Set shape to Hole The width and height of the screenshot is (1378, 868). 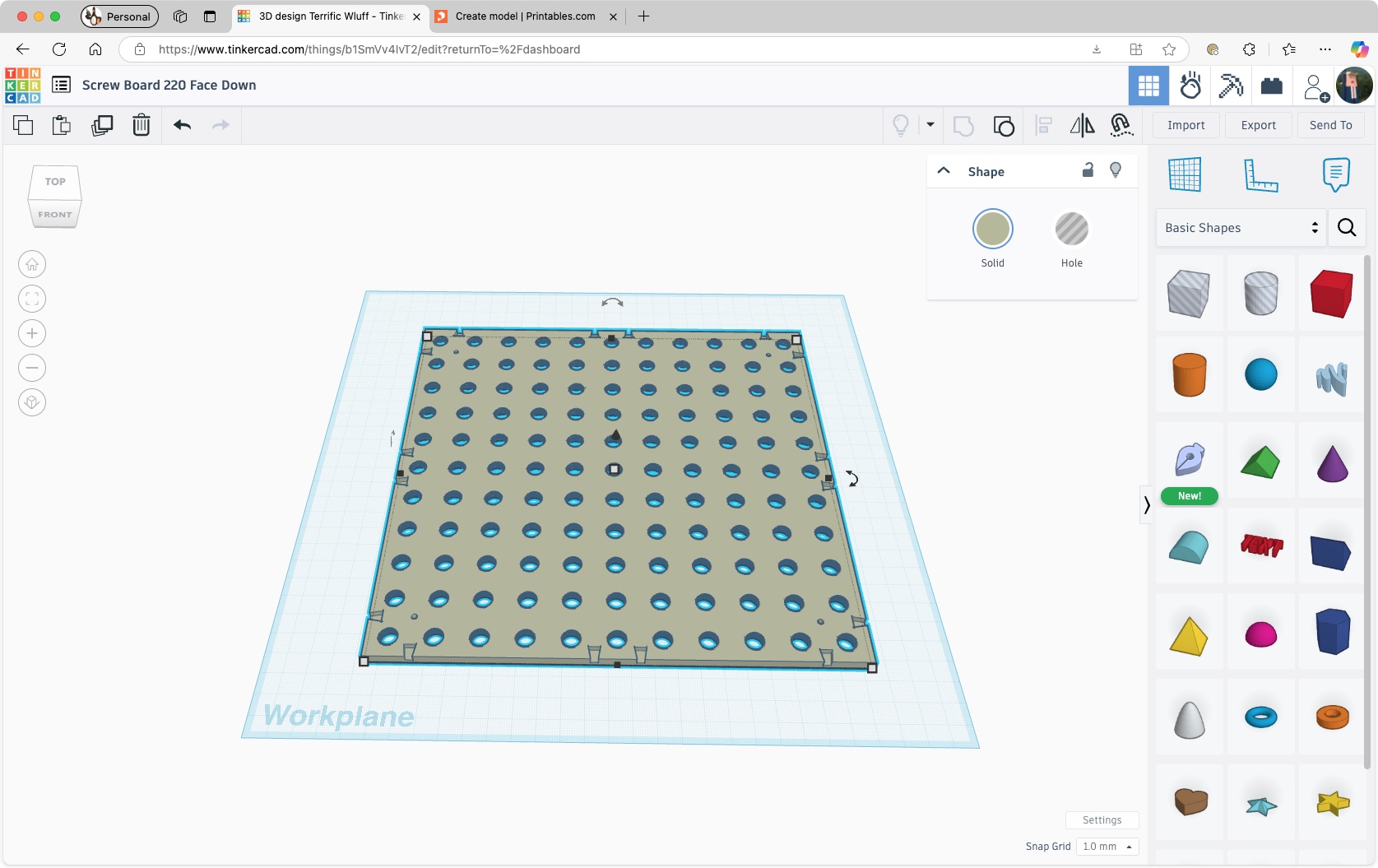point(1072,229)
